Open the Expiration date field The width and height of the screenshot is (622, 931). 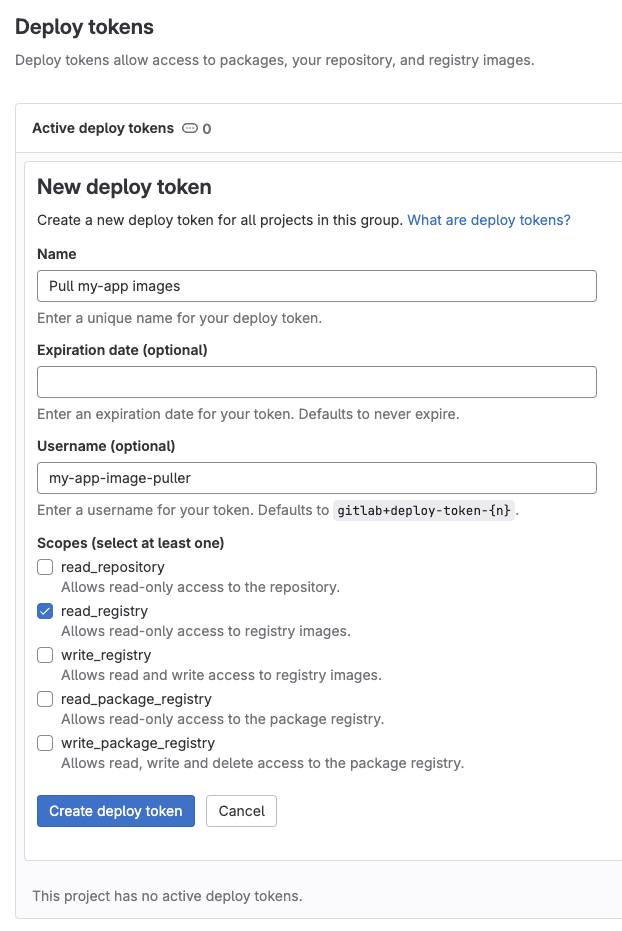[x=316, y=381]
